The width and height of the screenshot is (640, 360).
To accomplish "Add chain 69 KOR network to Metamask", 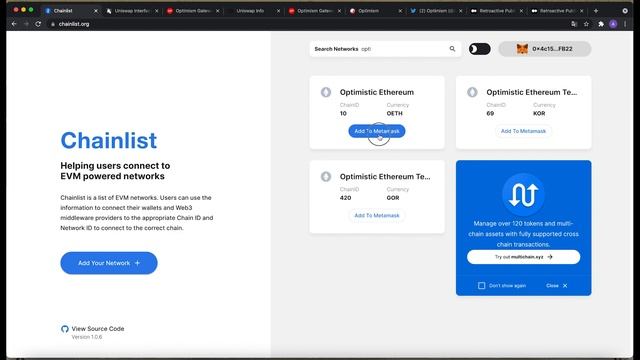I will 523,131.
